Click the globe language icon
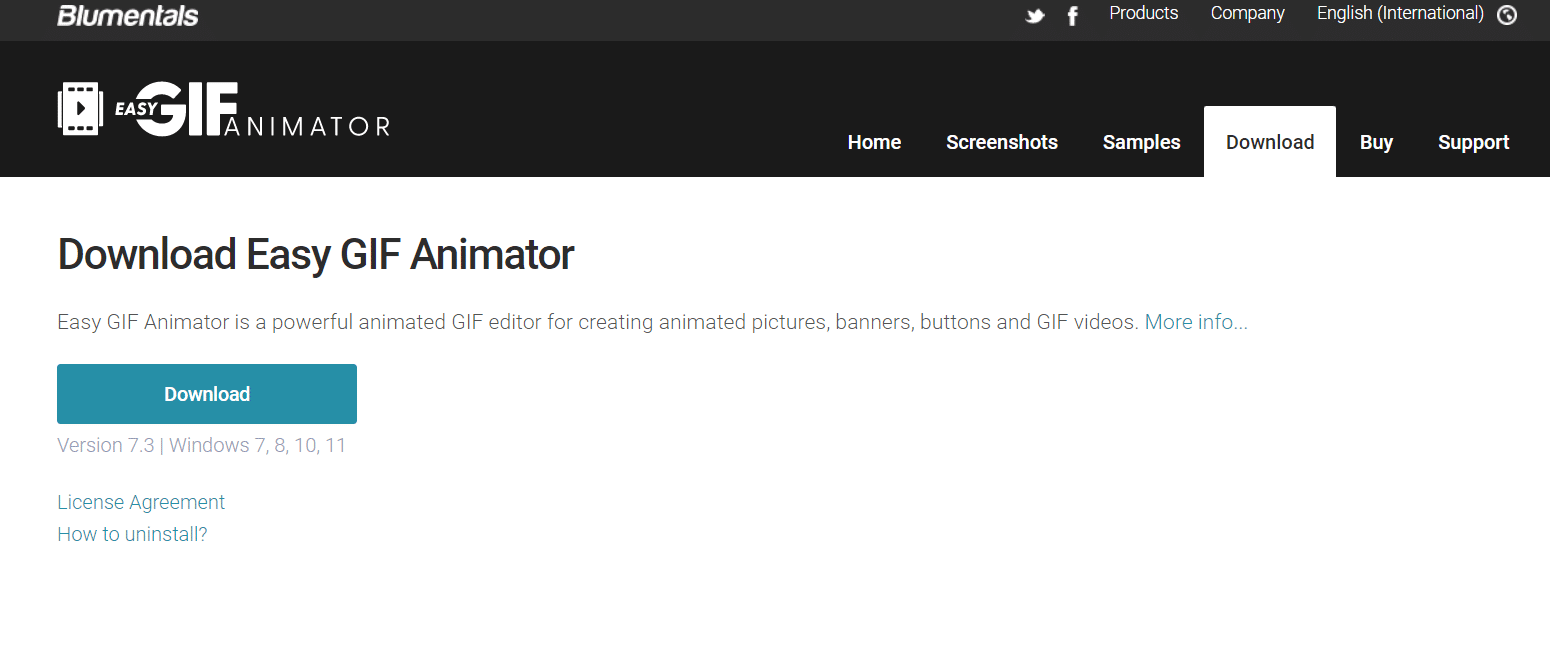1550x671 pixels. click(x=1507, y=15)
